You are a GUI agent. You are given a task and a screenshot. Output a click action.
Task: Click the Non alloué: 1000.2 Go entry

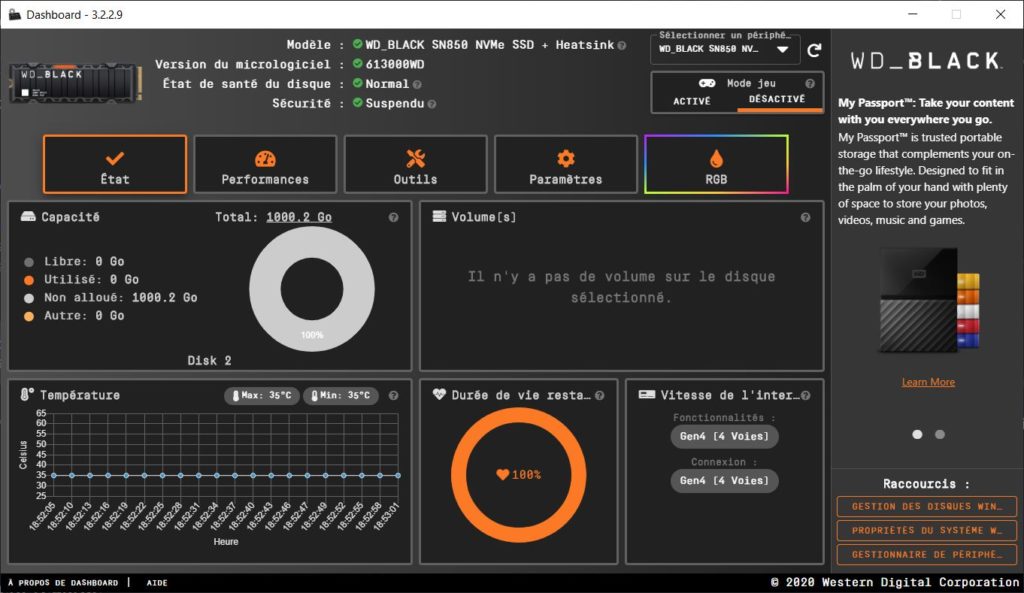pyautogui.click(x=110, y=298)
